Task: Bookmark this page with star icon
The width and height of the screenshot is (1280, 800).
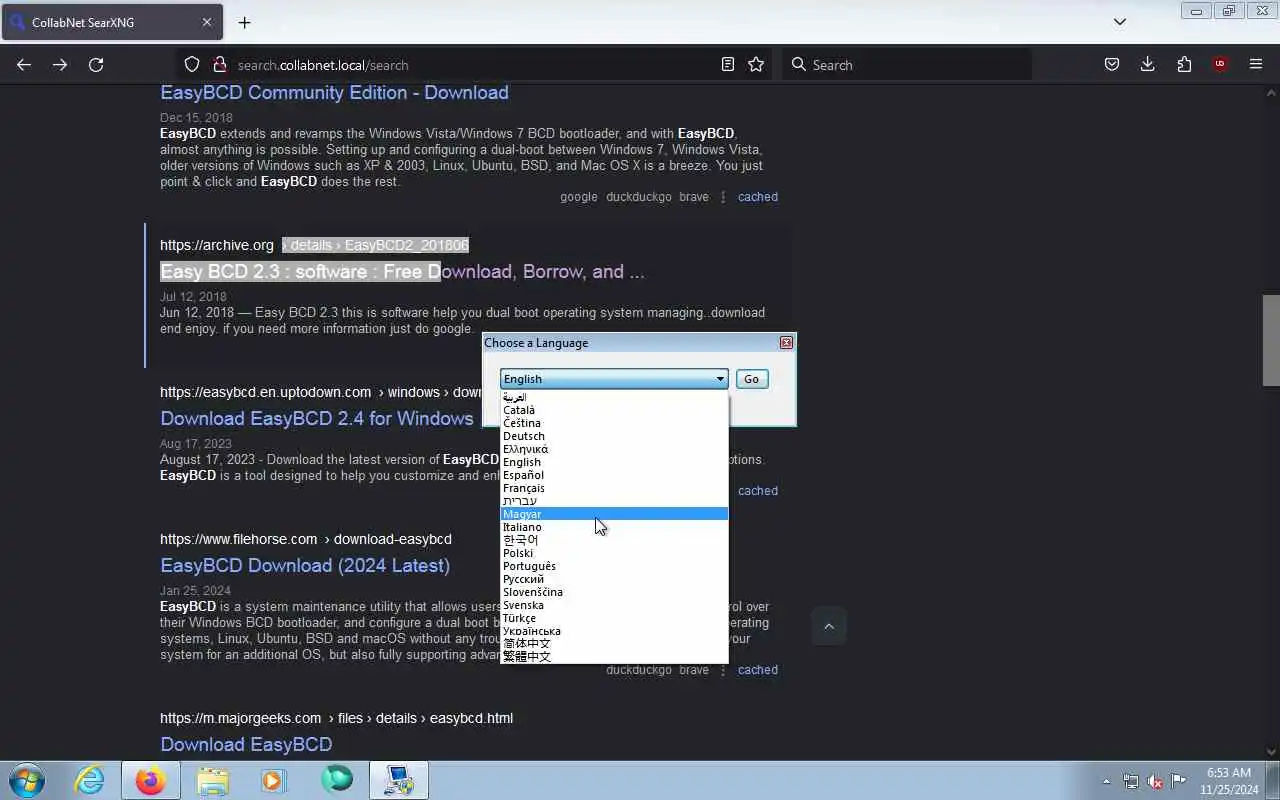Action: coord(756,64)
